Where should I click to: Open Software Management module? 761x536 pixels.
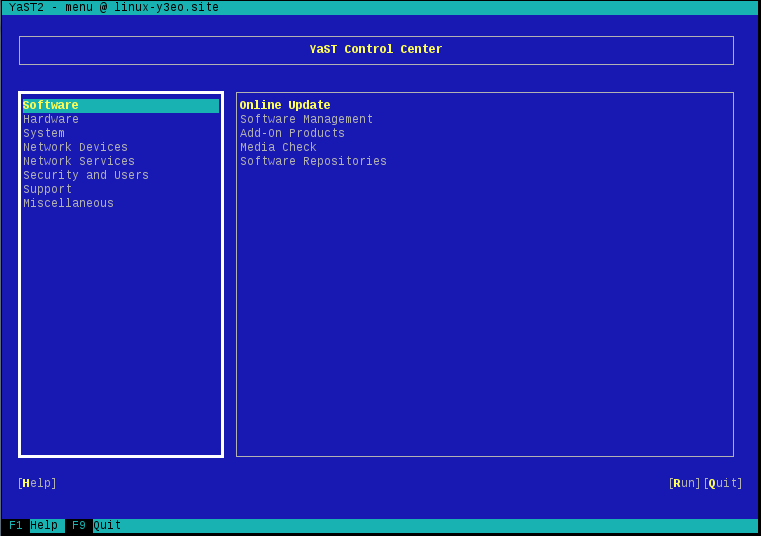(x=306, y=119)
